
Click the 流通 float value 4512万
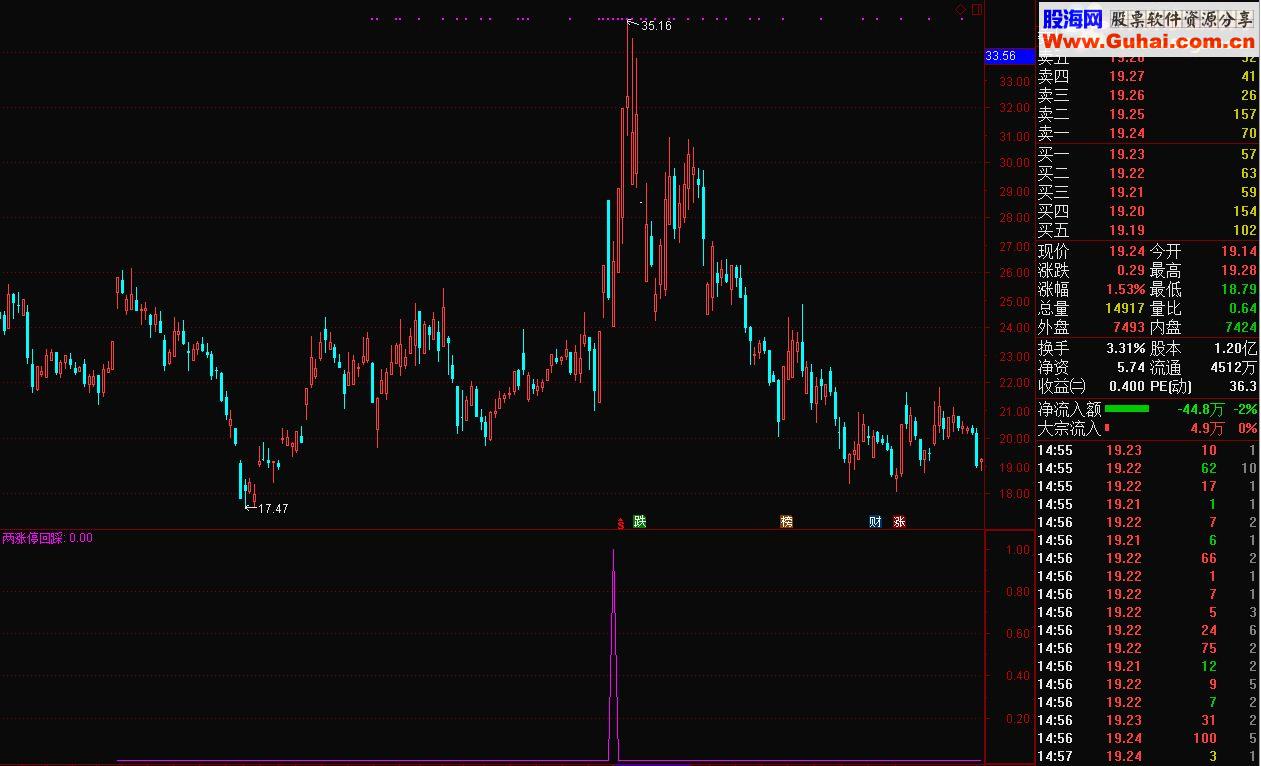click(x=1234, y=367)
